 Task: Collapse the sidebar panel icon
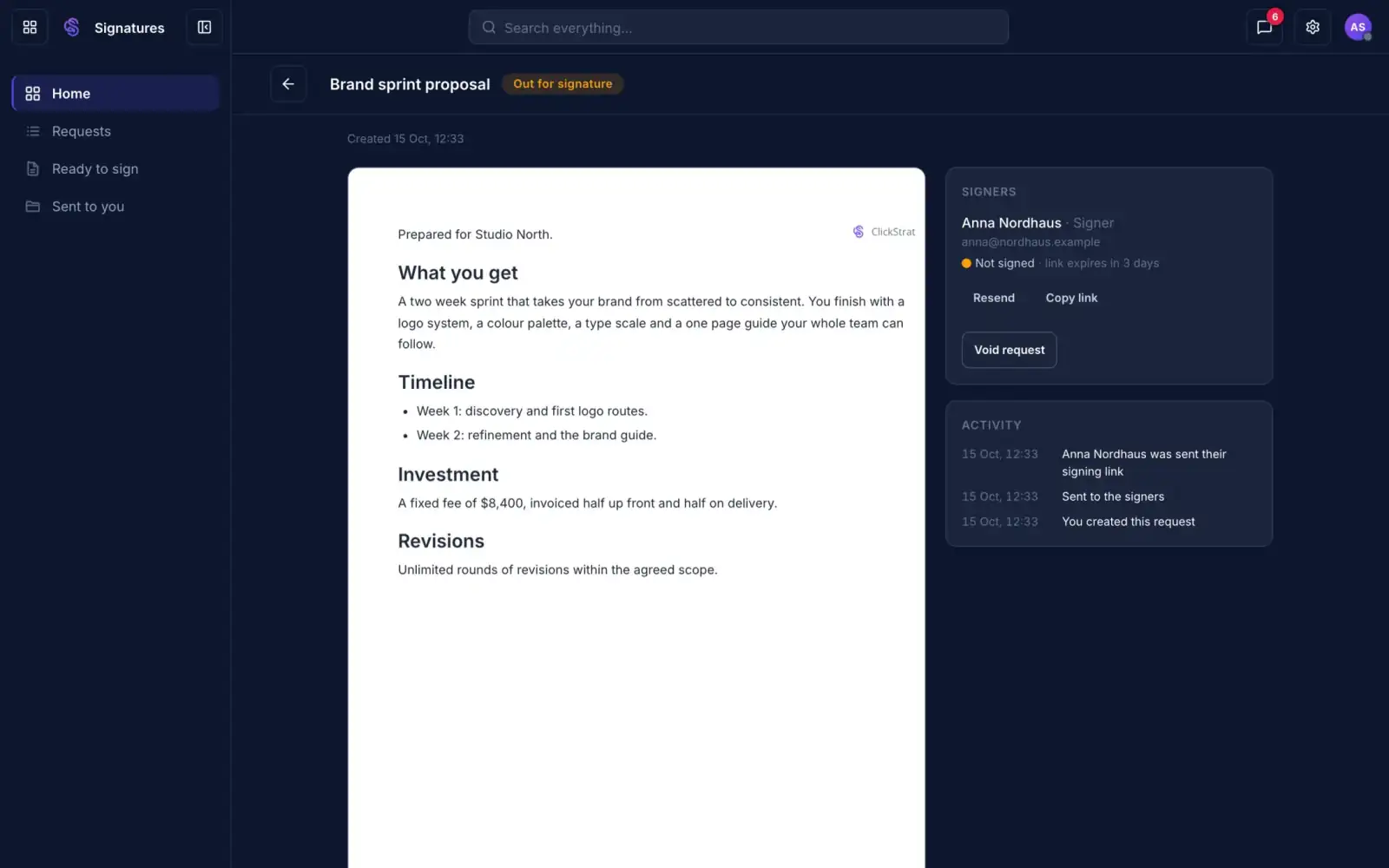204,27
